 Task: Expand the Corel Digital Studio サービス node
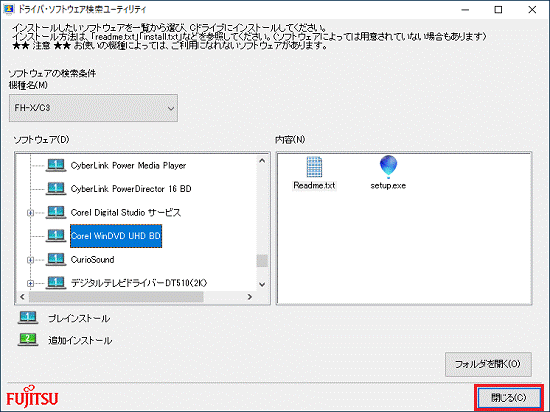pos(31,212)
